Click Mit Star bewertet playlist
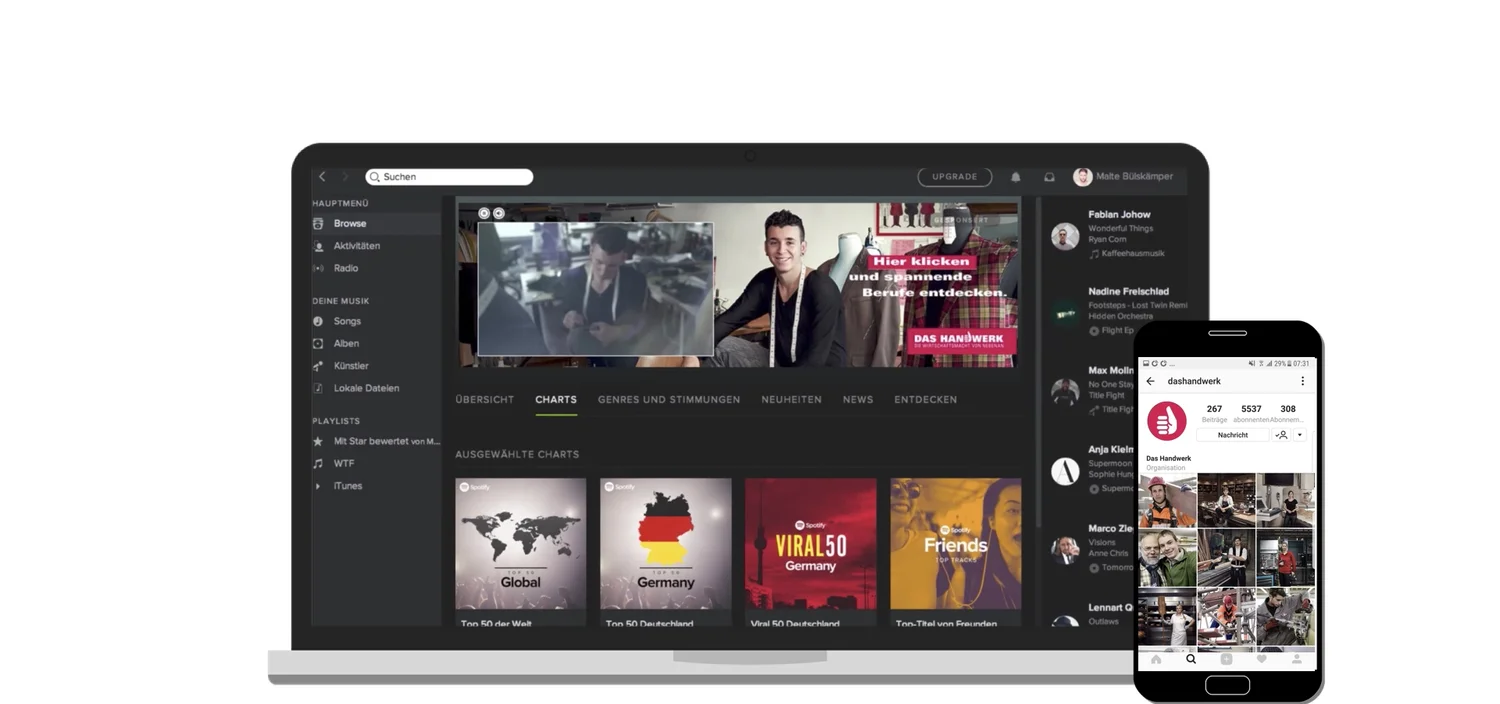Viewport: 1500px width, 704px height. pos(386,441)
